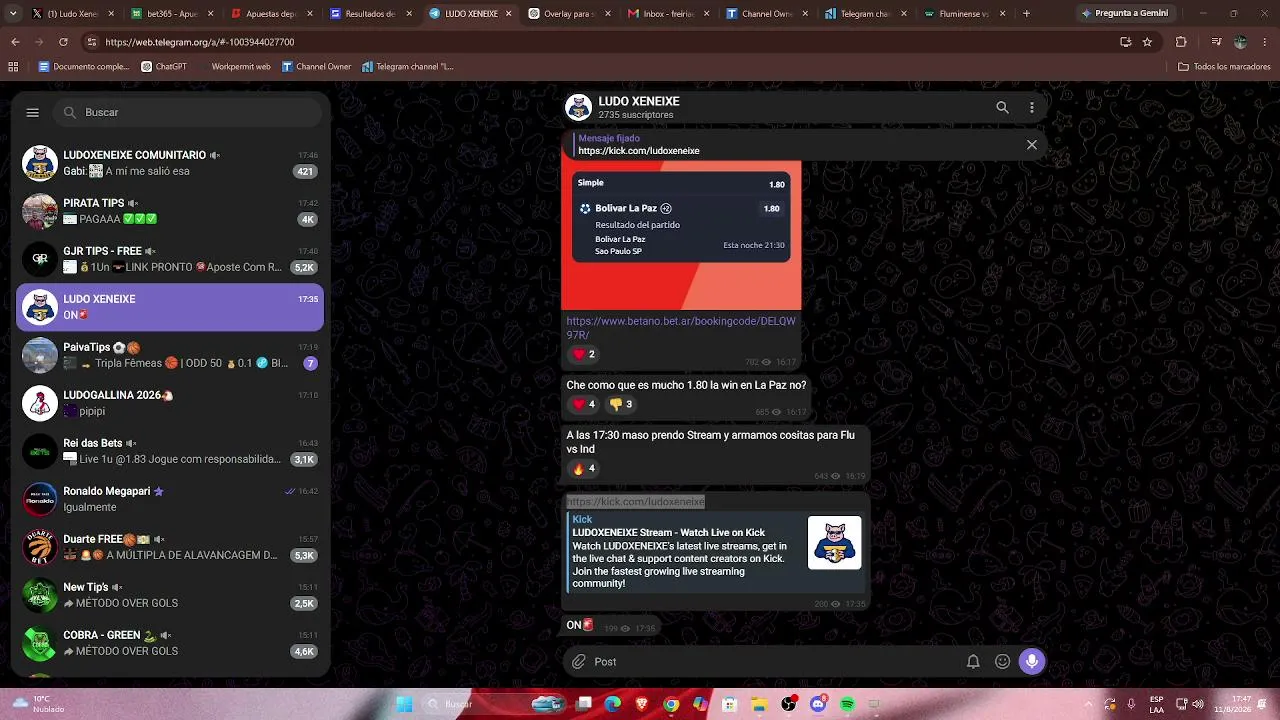Go back in the browser

coord(15,42)
